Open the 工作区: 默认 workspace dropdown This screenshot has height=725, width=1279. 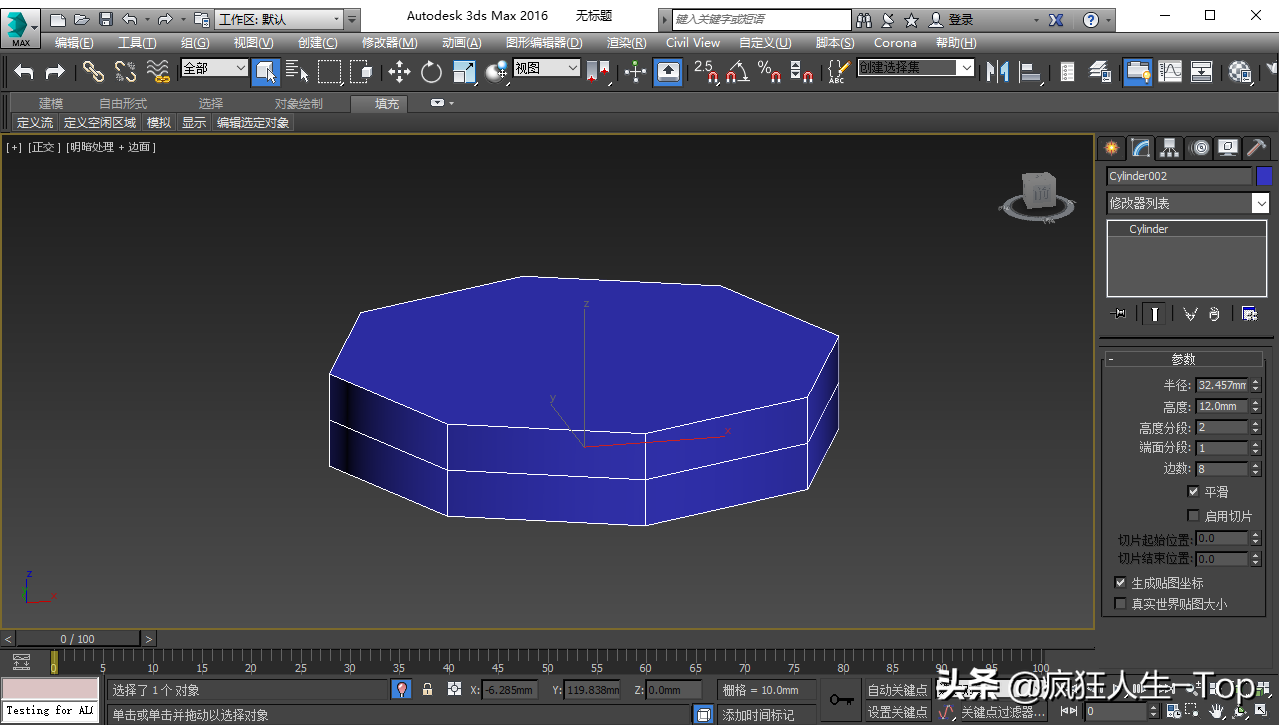(x=279, y=19)
